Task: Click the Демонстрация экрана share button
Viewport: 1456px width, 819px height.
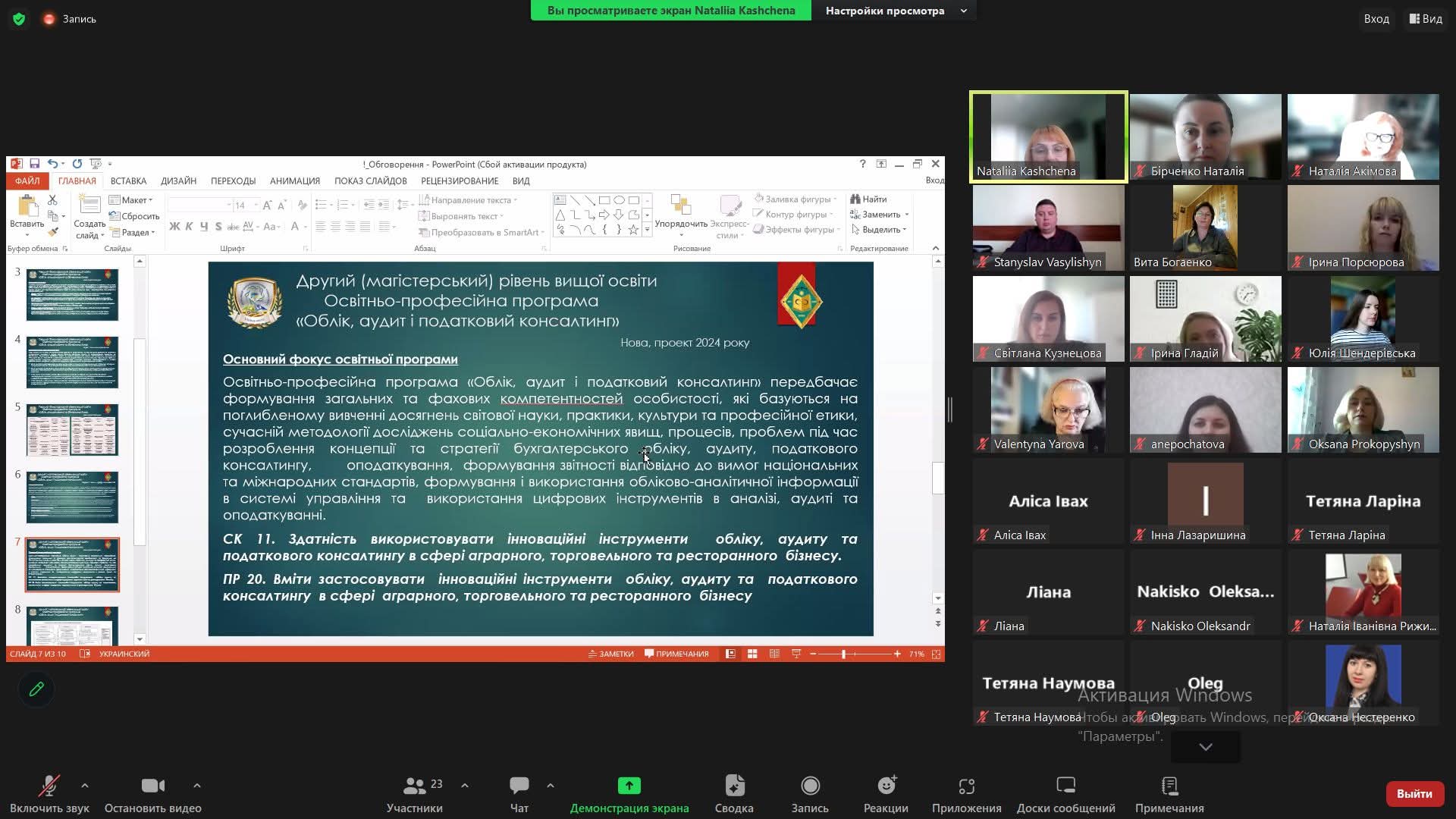Action: (x=629, y=786)
